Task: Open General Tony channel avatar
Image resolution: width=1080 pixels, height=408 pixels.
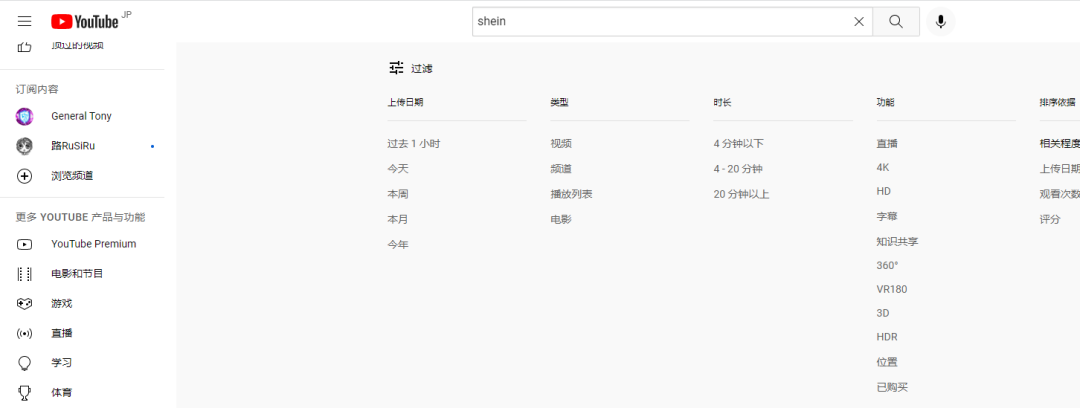Action: (24, 116)
